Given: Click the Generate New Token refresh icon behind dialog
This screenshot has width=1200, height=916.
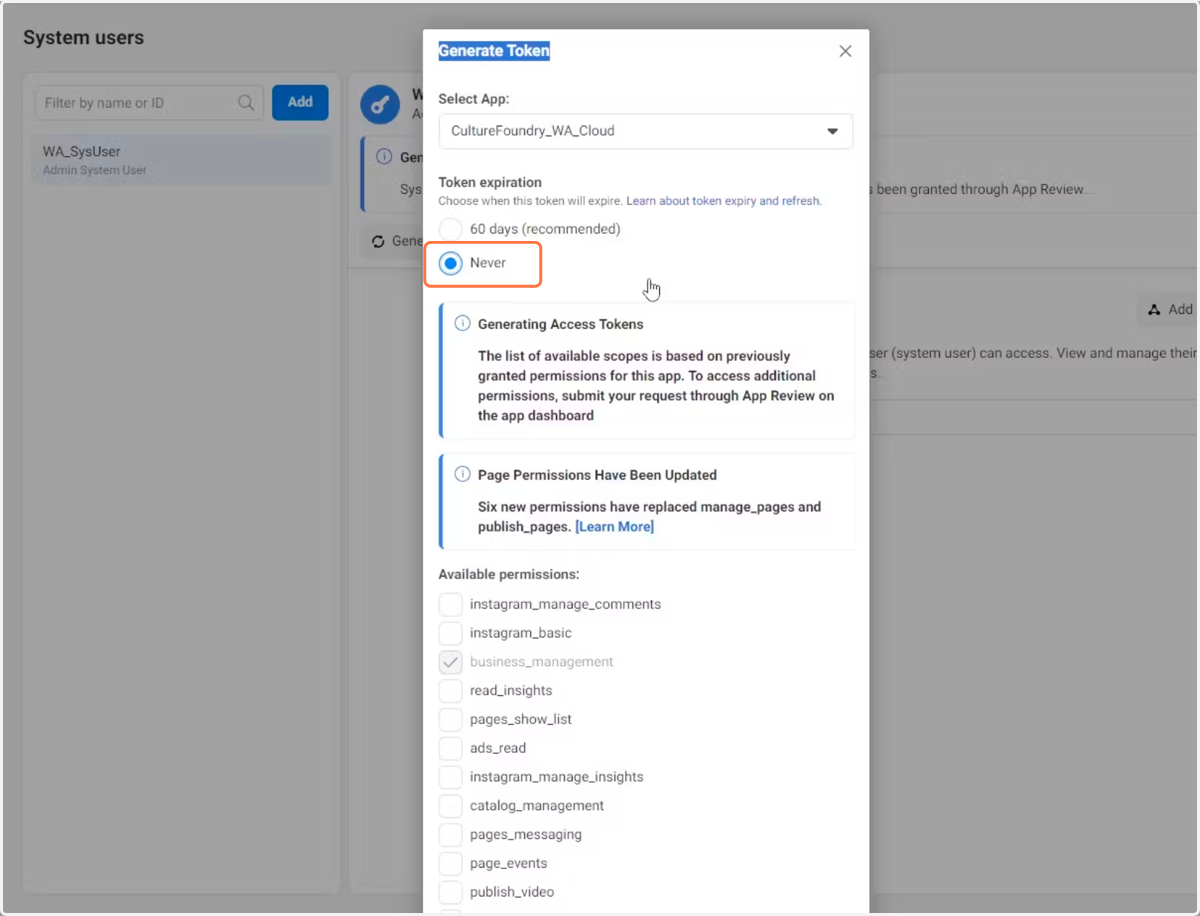Looking at the screenshot, I should click(378, 242).
